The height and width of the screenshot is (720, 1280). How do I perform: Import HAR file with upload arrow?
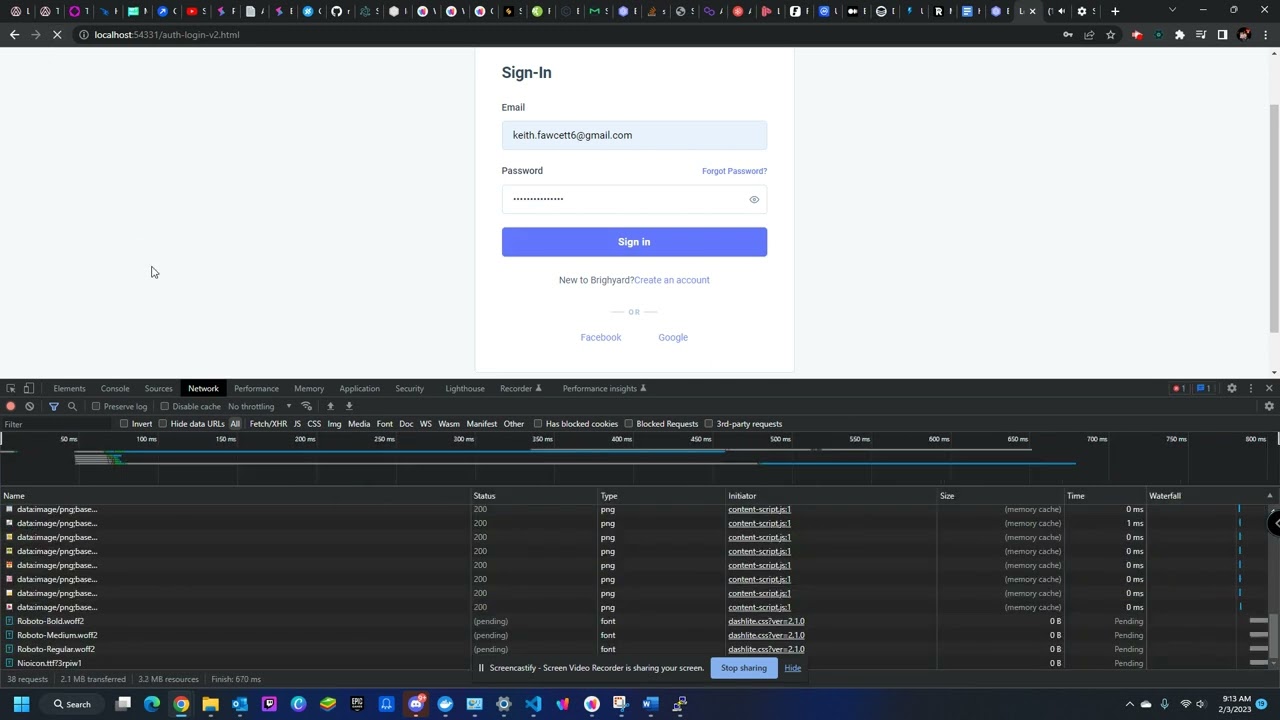(330, 406)
